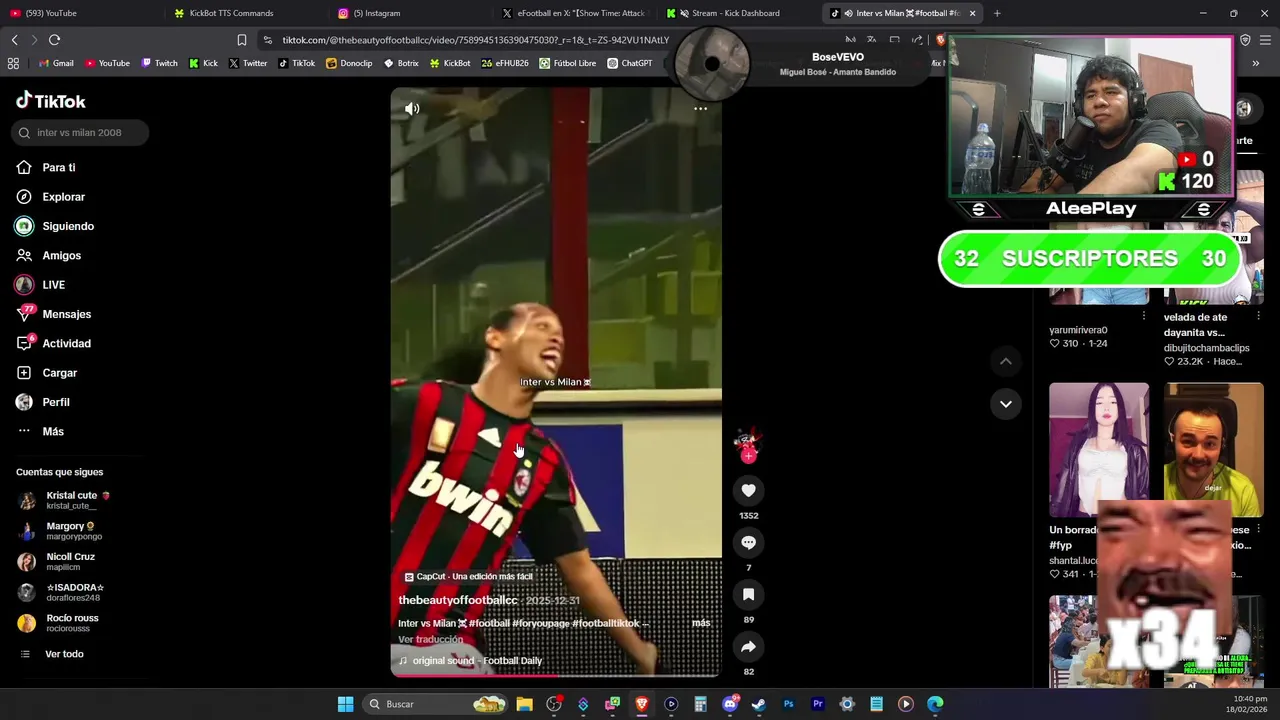Click the taskbar Buscar search box
Image resolution: width=1280 pixels, height=720 pixels.
tap(435, 704)
